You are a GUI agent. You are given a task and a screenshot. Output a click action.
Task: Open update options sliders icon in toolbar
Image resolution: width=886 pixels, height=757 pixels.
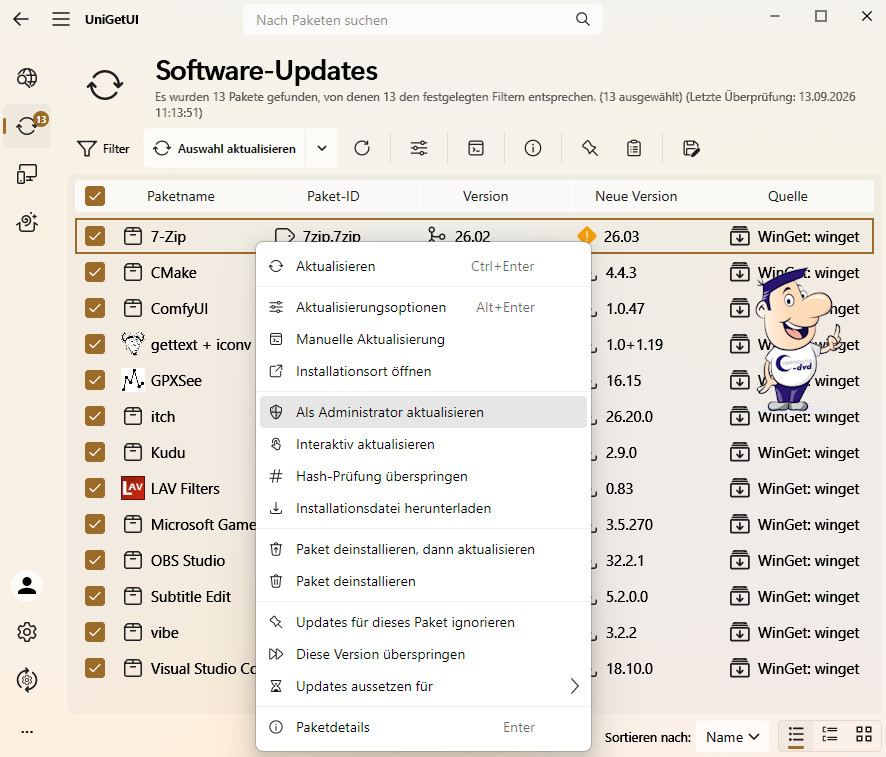[x=419, y=149]
